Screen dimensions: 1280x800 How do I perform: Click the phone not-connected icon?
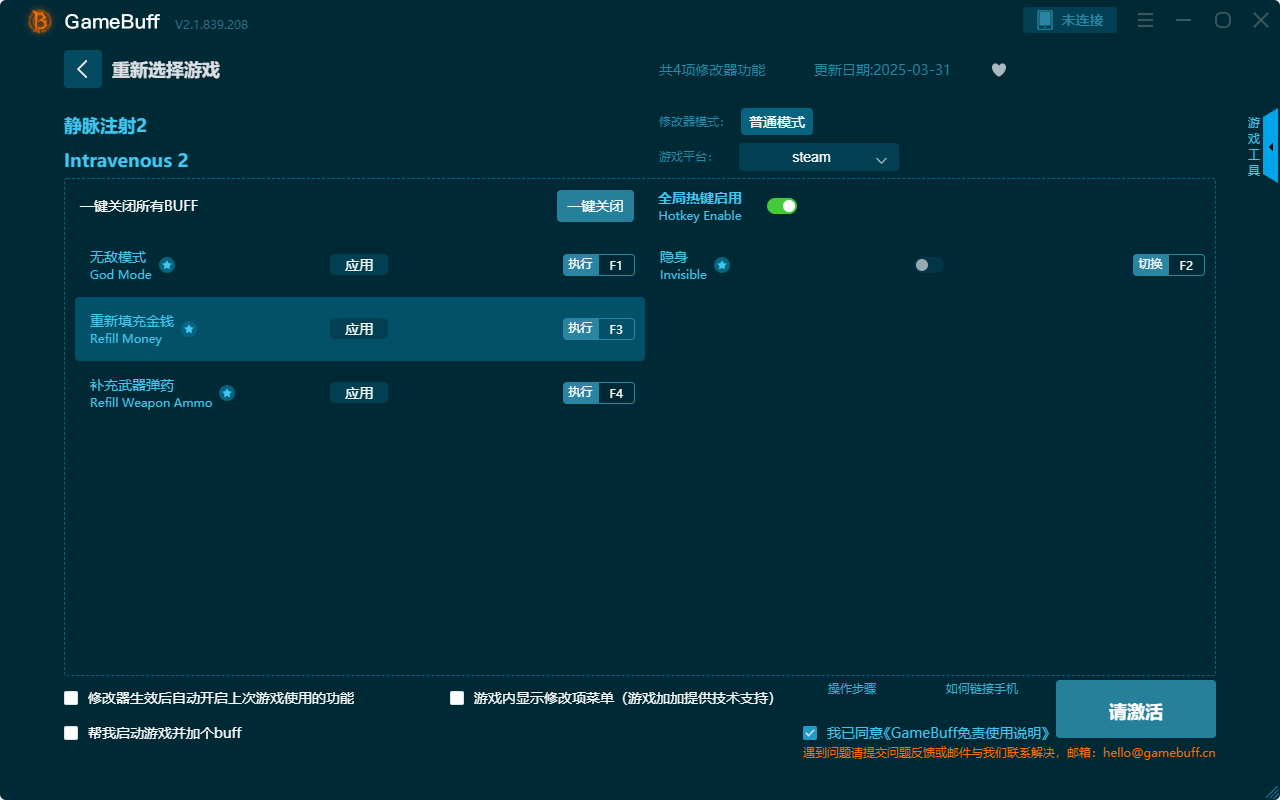(1045, 20)
